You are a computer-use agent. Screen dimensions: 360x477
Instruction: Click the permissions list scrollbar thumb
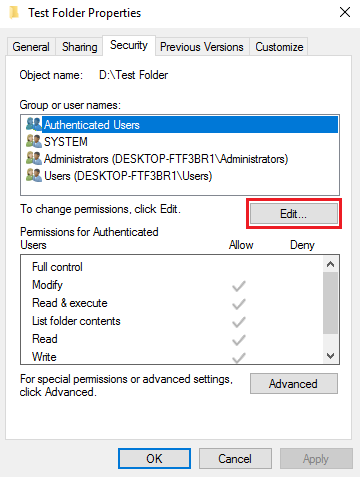tap(330, 303)
